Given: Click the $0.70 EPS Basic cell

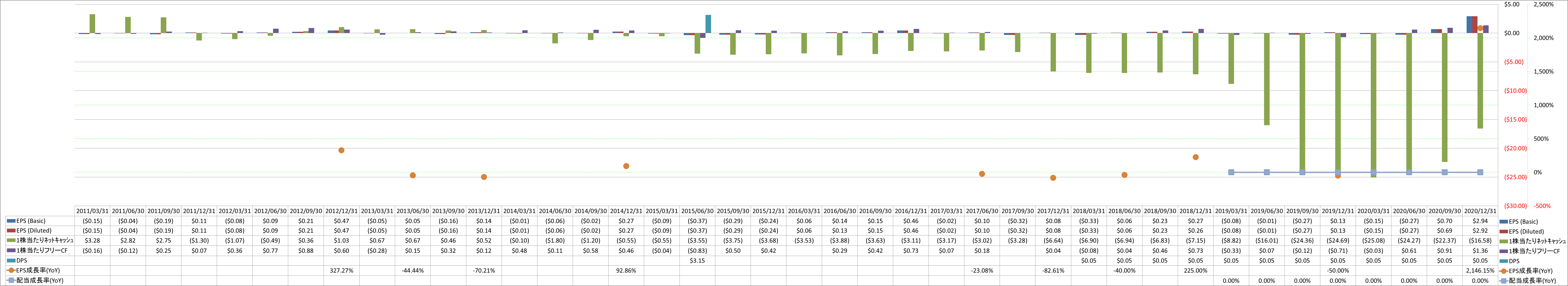Looking at the screenshot, I should click(x=1444, y=221).
